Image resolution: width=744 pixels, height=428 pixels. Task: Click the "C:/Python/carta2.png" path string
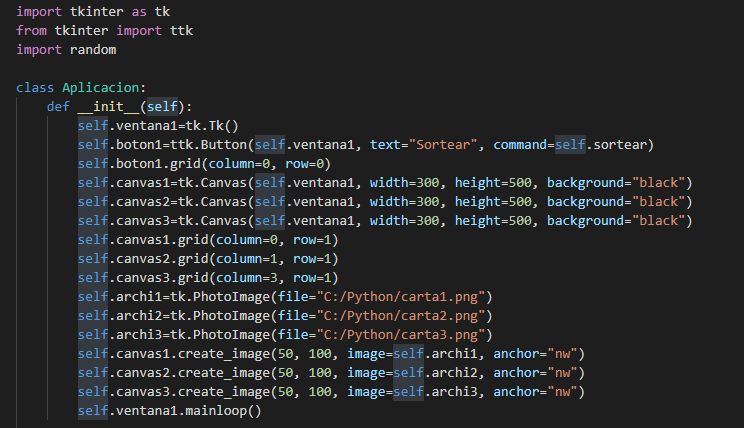click(401, 316)
